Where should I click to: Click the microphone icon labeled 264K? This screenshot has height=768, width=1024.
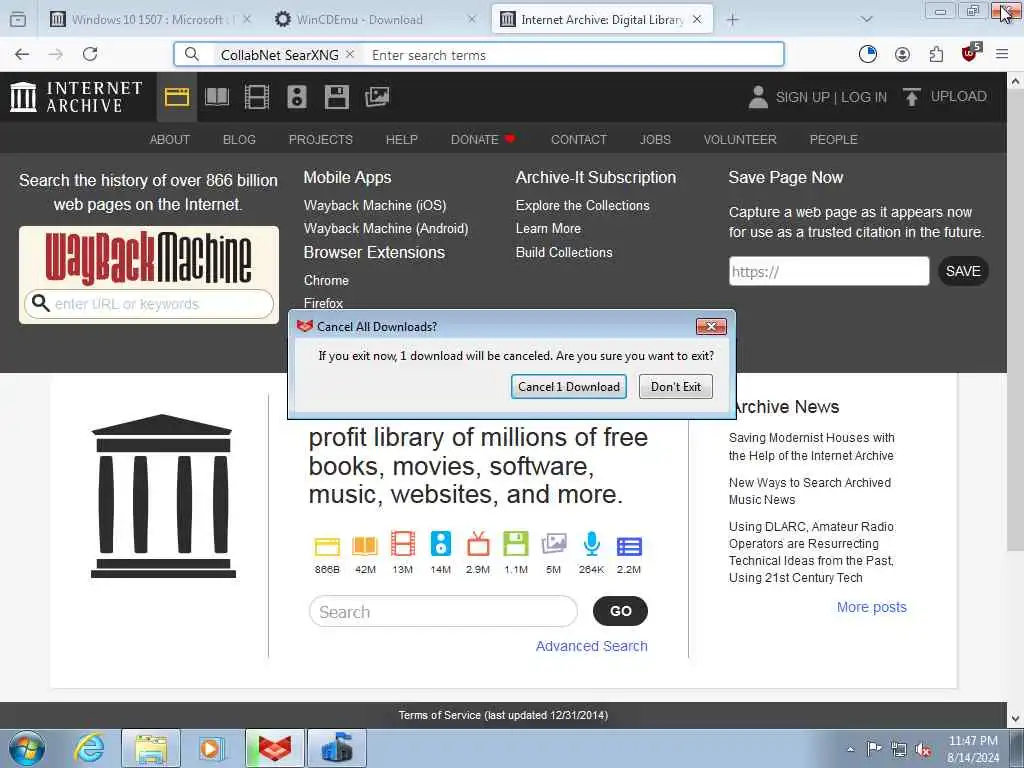pos(592,544)
